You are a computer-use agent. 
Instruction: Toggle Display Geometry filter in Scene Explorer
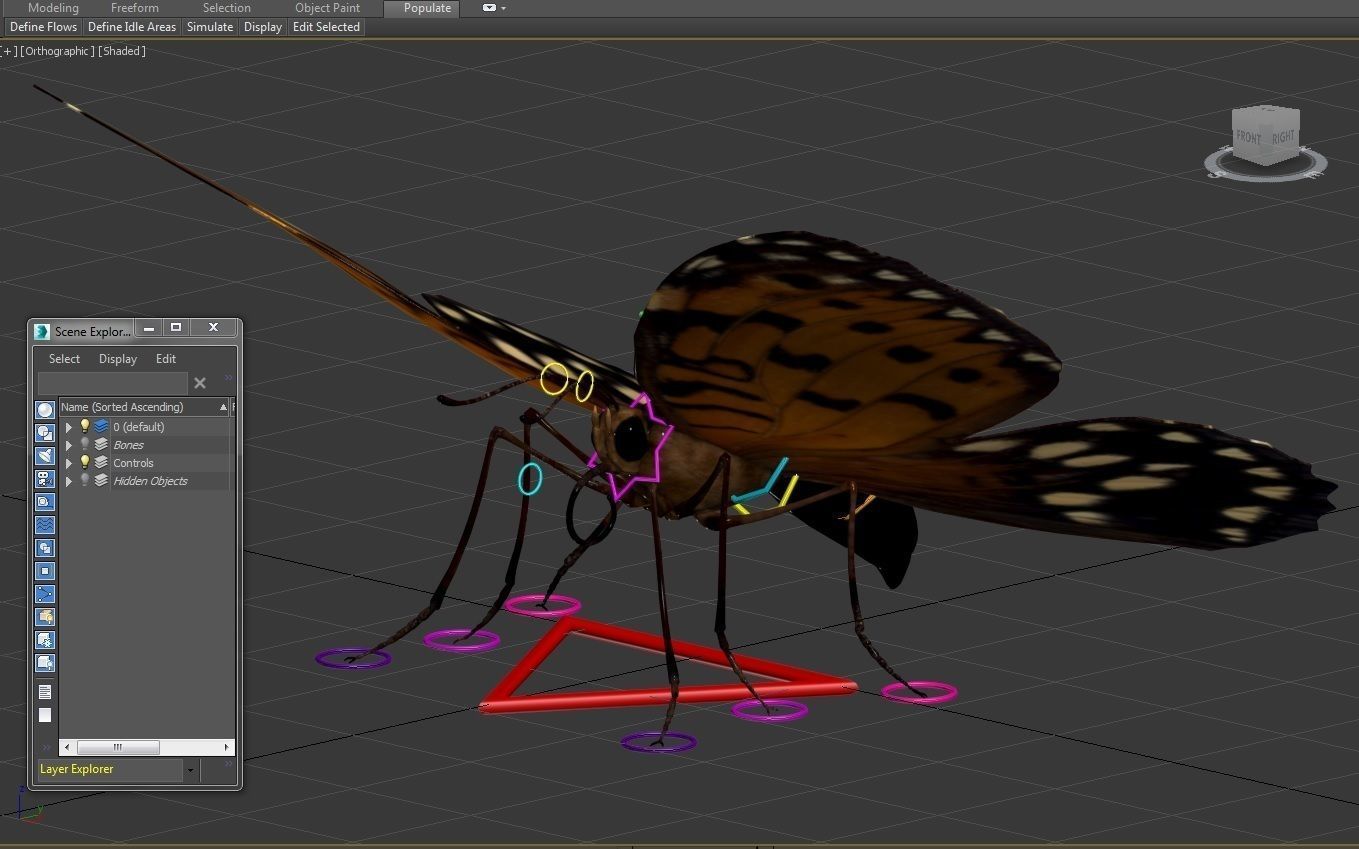(45, 410)
